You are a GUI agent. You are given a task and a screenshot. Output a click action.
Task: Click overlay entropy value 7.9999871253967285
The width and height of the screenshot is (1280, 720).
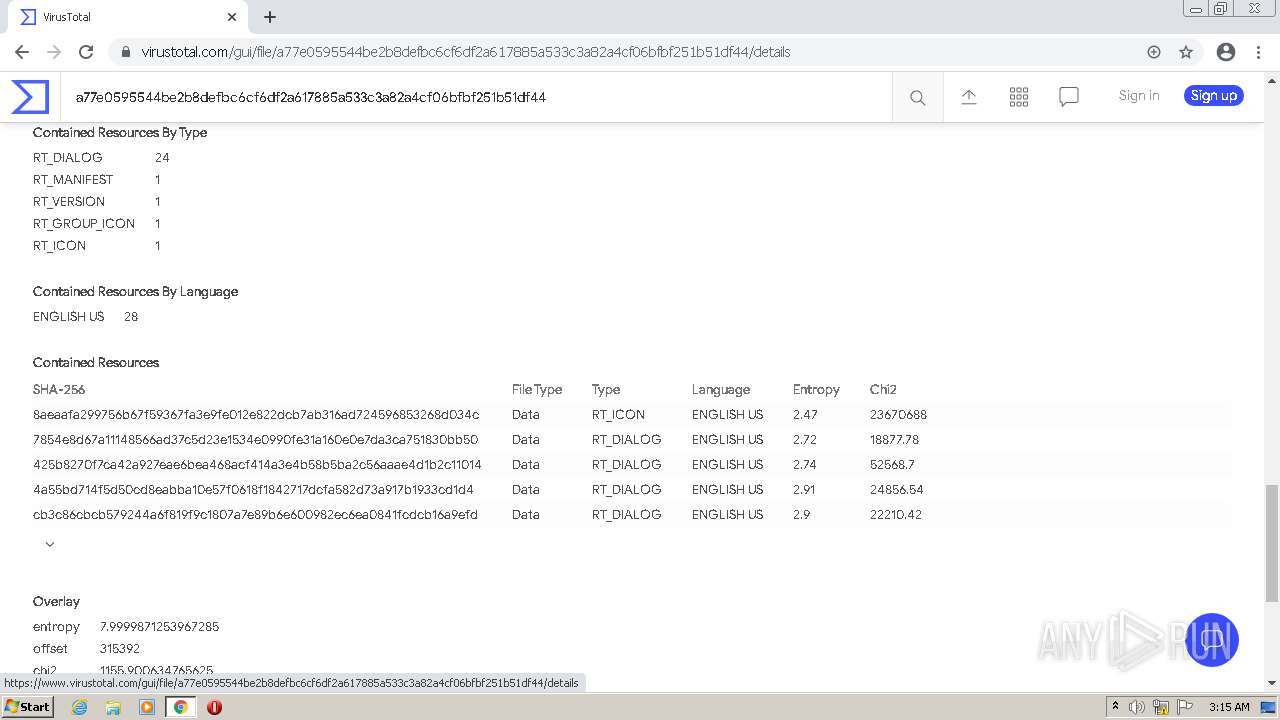pos(159,627)
